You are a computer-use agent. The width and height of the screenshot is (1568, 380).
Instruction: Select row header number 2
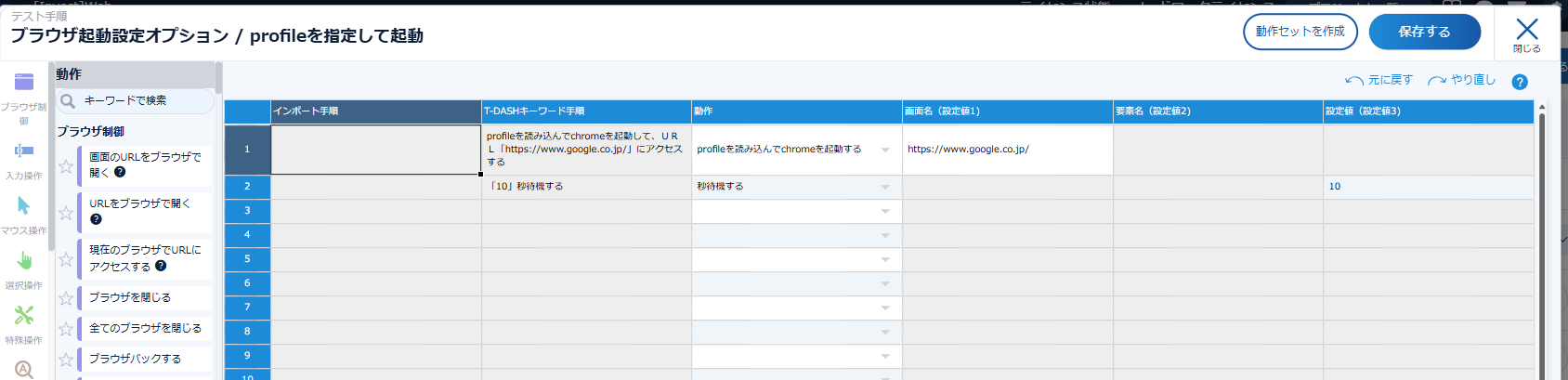pos(247,187)
